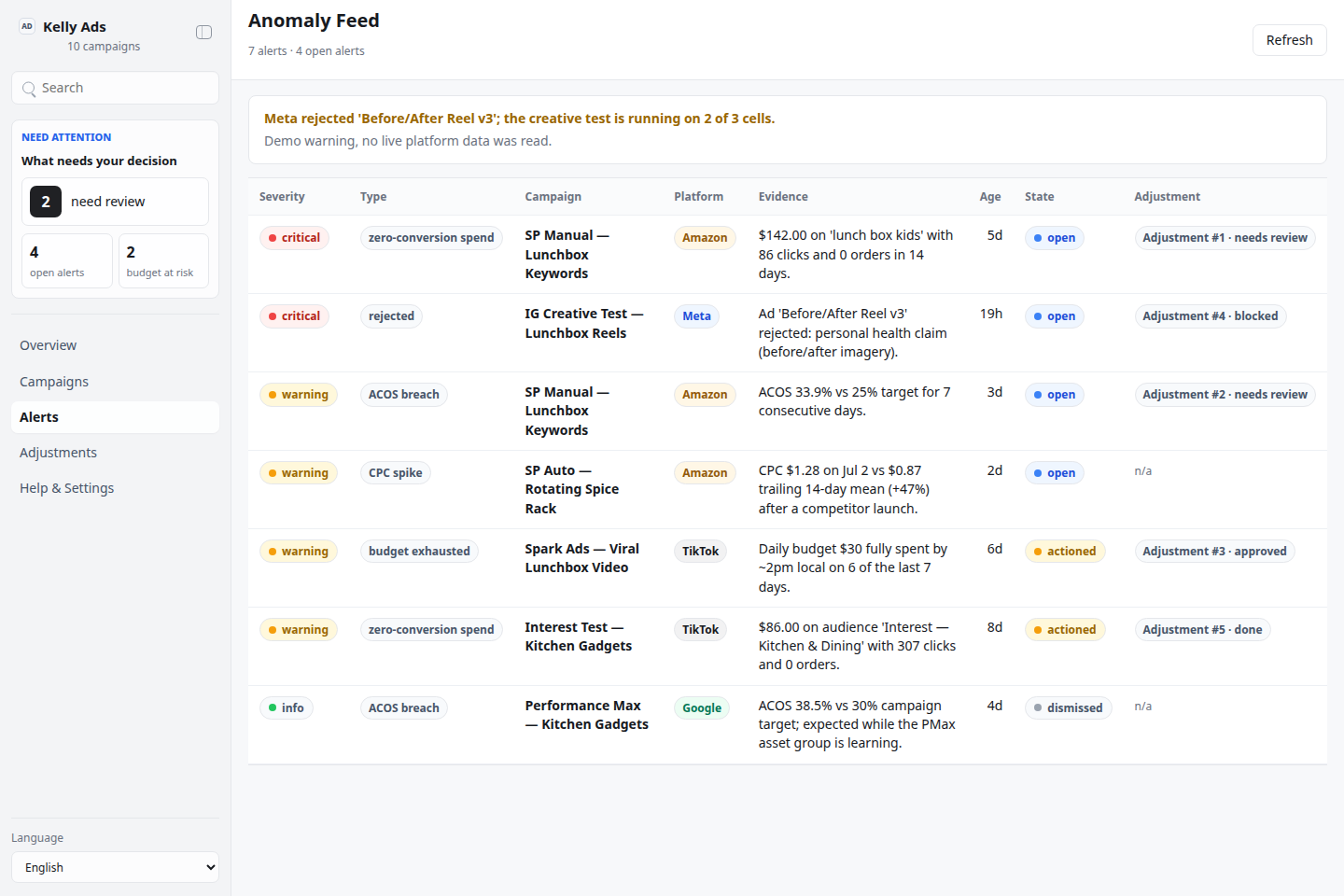Open Adjustment #4 blocked chip
This screenshot has width=1344, height=896.
[x=1210, y=316]
